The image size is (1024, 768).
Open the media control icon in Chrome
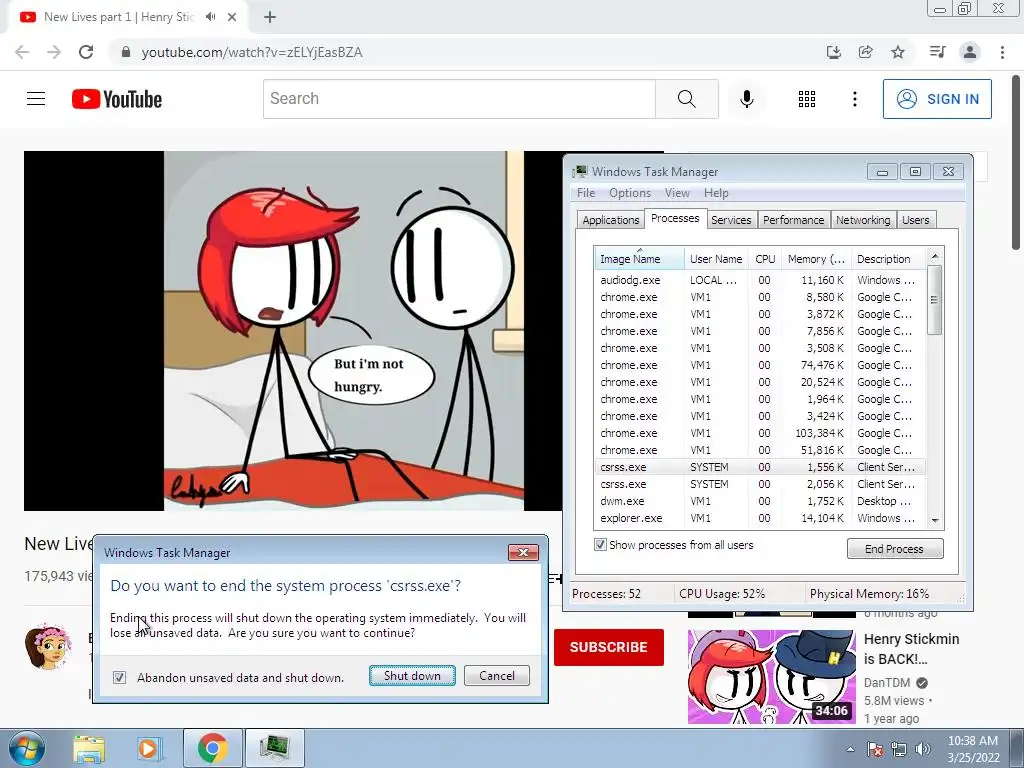coord(937,52)
